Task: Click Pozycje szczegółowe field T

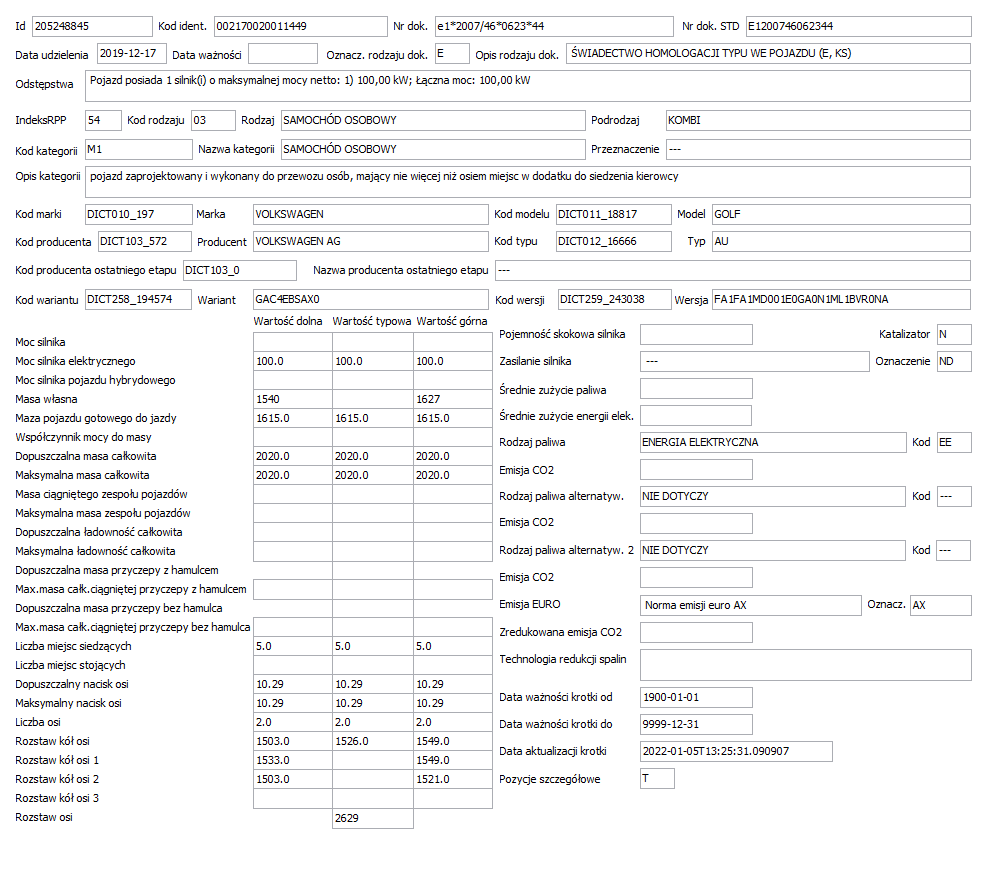Action: pos(657,778)
